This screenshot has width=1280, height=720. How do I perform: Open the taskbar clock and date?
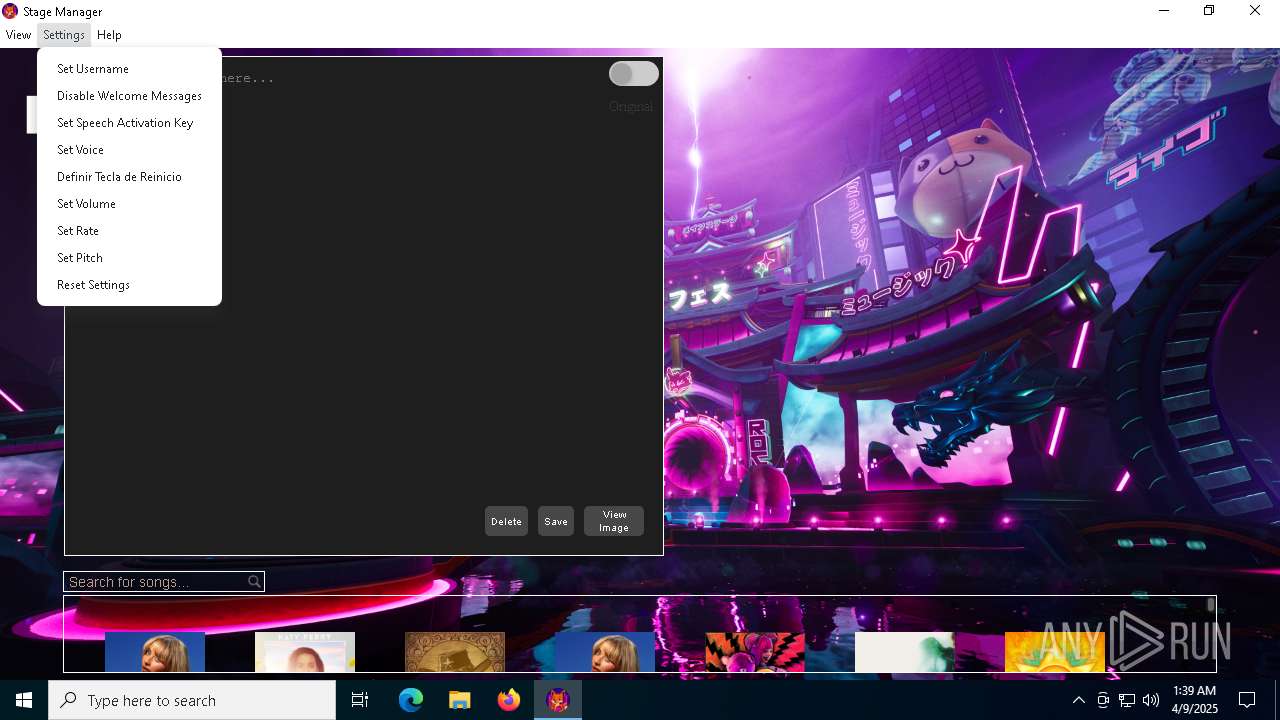1194,700
